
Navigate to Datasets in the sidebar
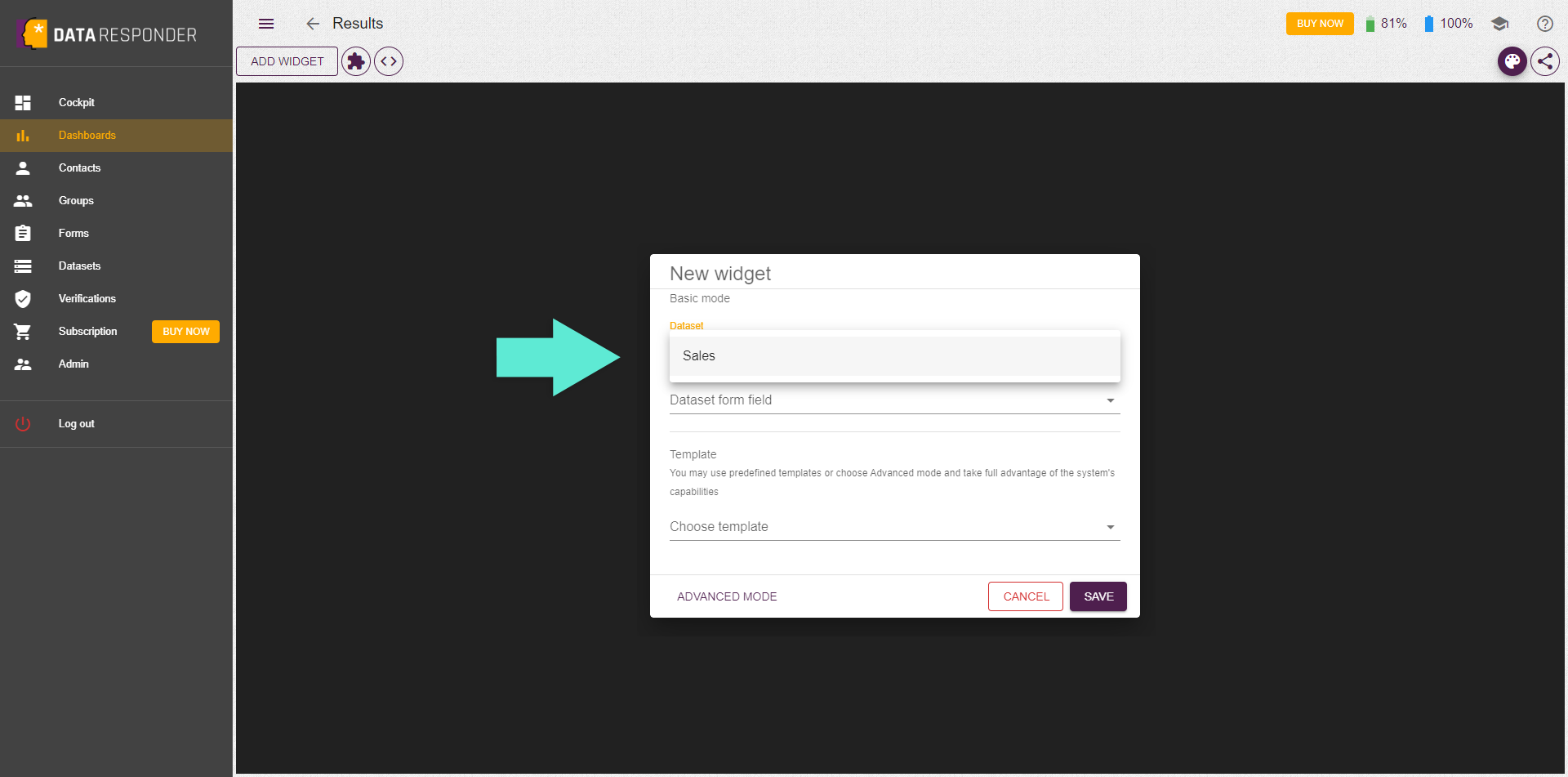pyautogui.click(x=116, y=266)
